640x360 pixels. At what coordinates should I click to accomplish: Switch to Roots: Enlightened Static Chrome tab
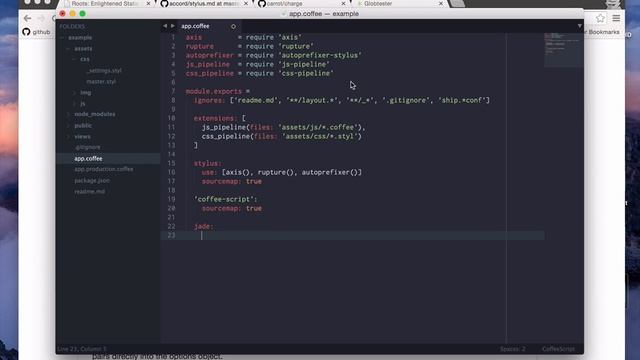(x=104, y=4)
